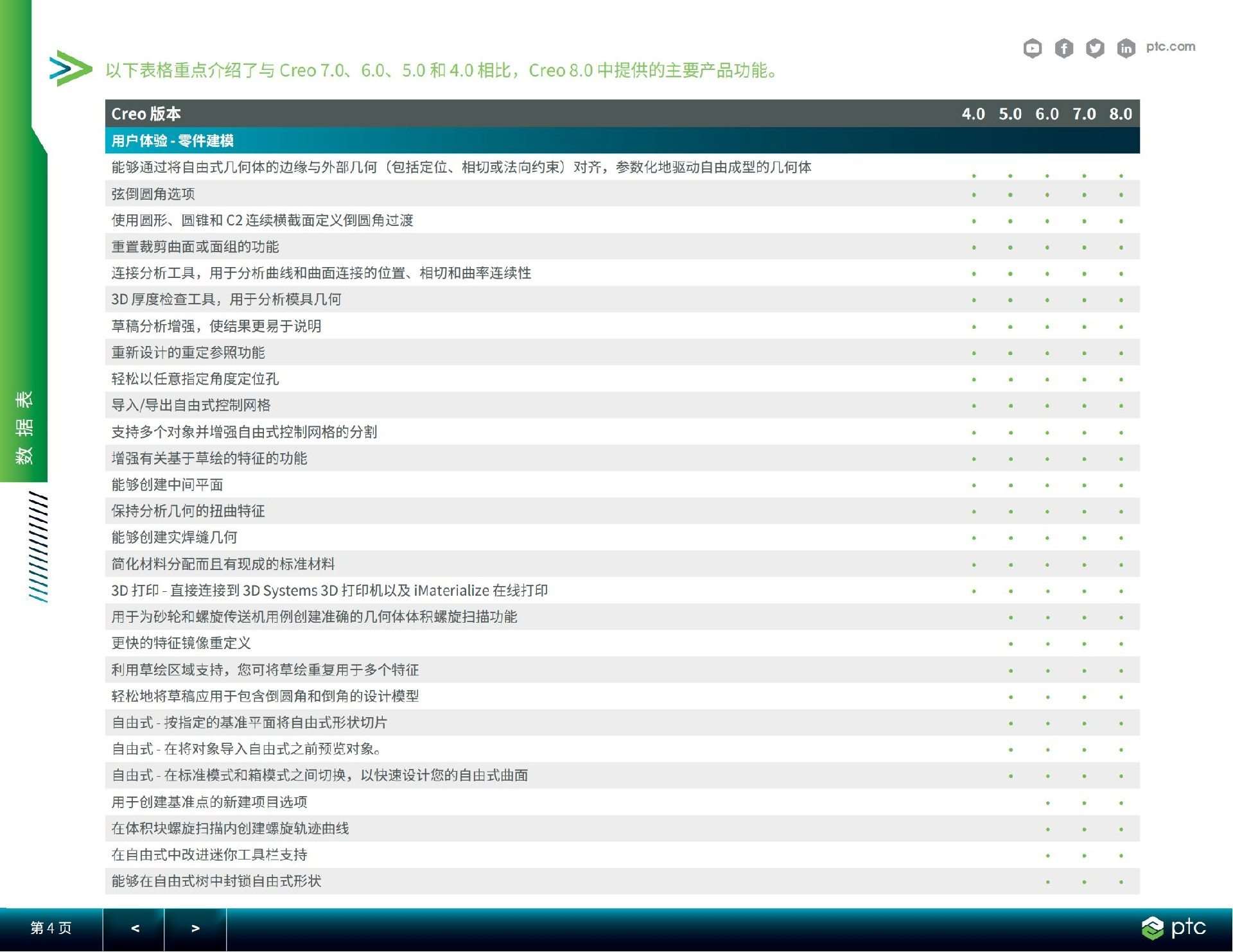The image size is (1233, 952).
Task: Select row 在体积块螺旋扫描内创建螺旋轨迹曲线
Action: (x=622, y=829)
